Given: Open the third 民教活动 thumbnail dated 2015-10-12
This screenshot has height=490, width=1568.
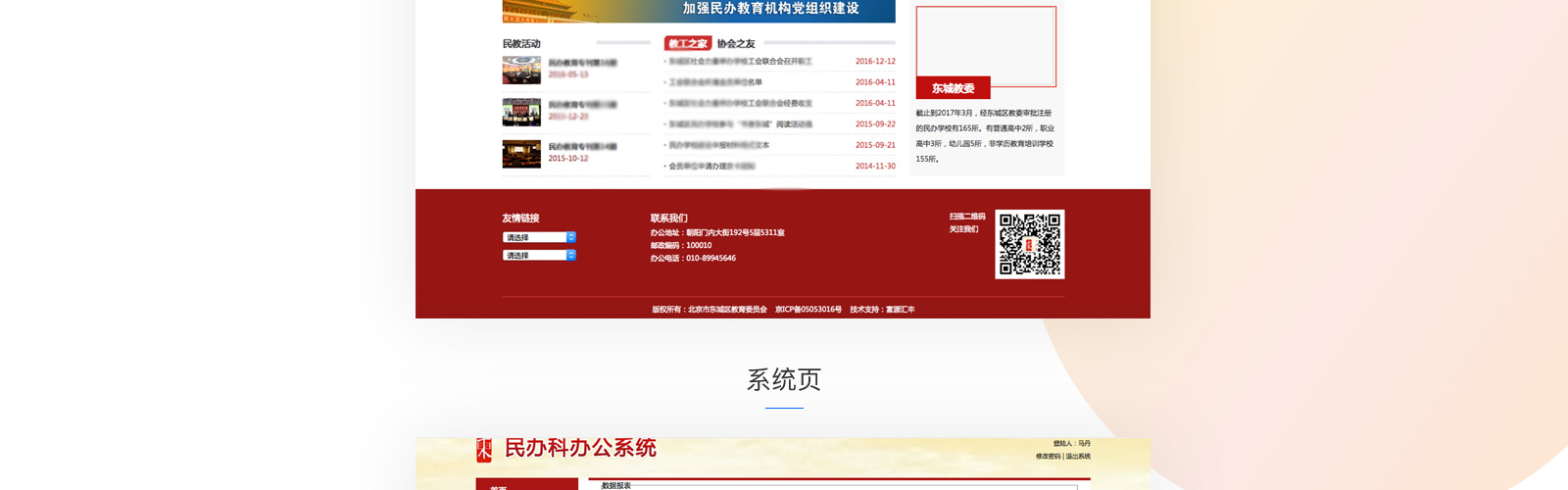Looking at the screenshot, I should pos(521,154).
